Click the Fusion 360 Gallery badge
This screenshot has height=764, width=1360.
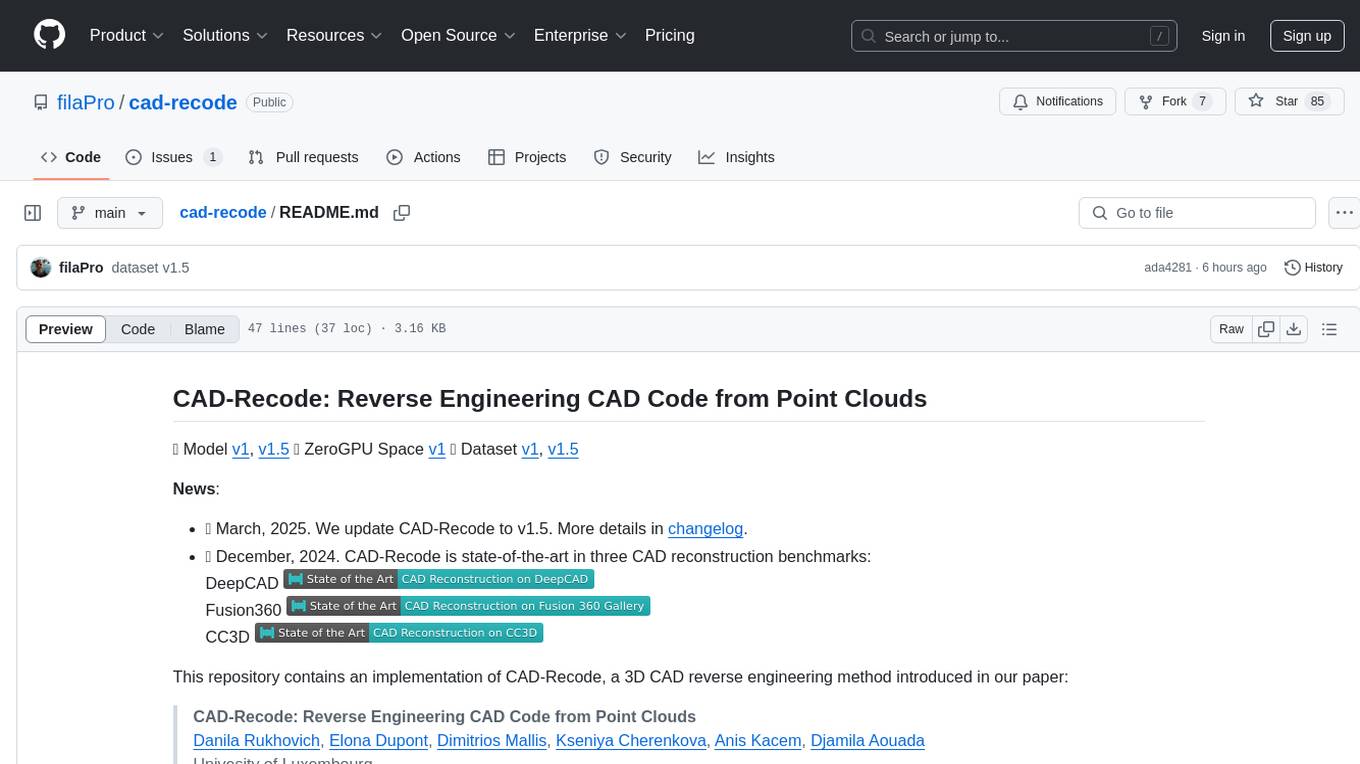click(468, 606)
